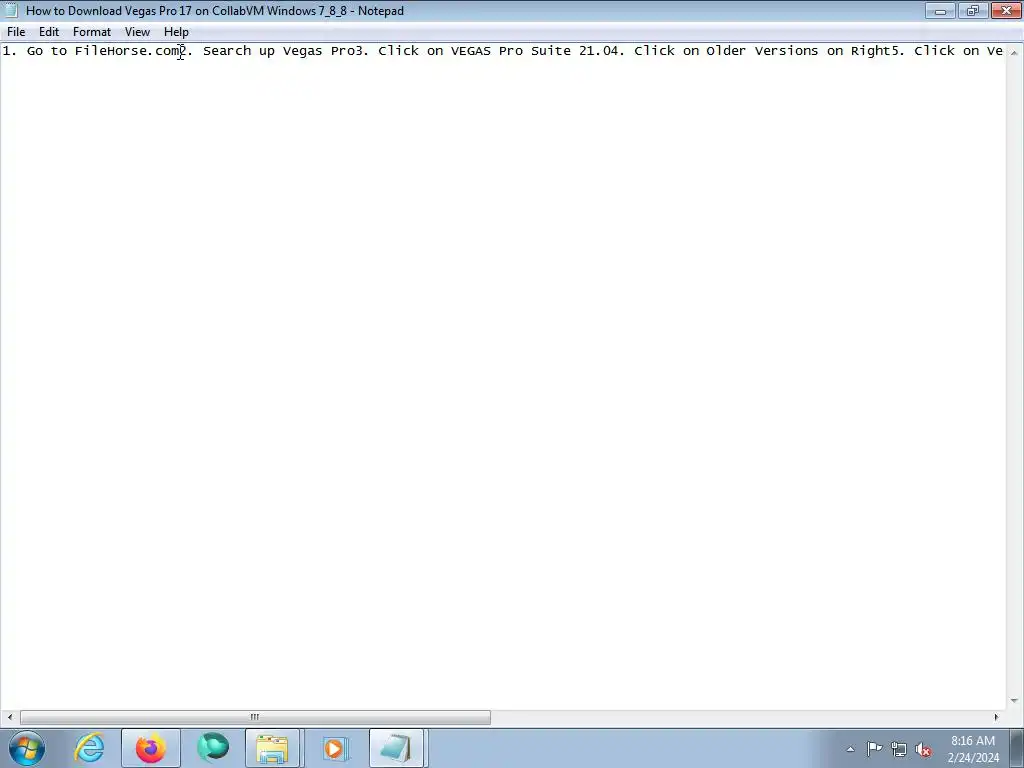Image resolution: width=1024 pixels, height=768 pixels.
Task: Select the Notepad taskbar button
Action: pos(396,748)
